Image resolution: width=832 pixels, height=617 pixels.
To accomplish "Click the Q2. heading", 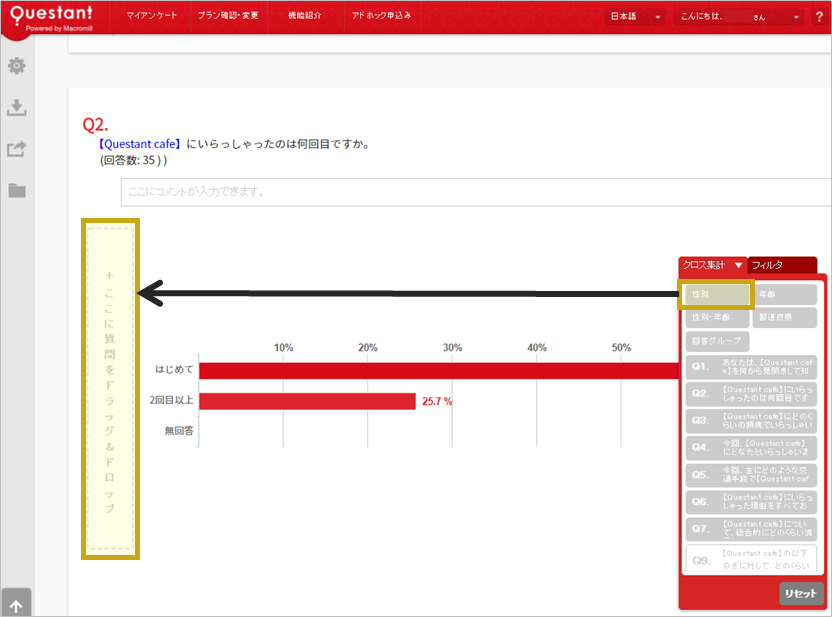I will tap(96, 125).
